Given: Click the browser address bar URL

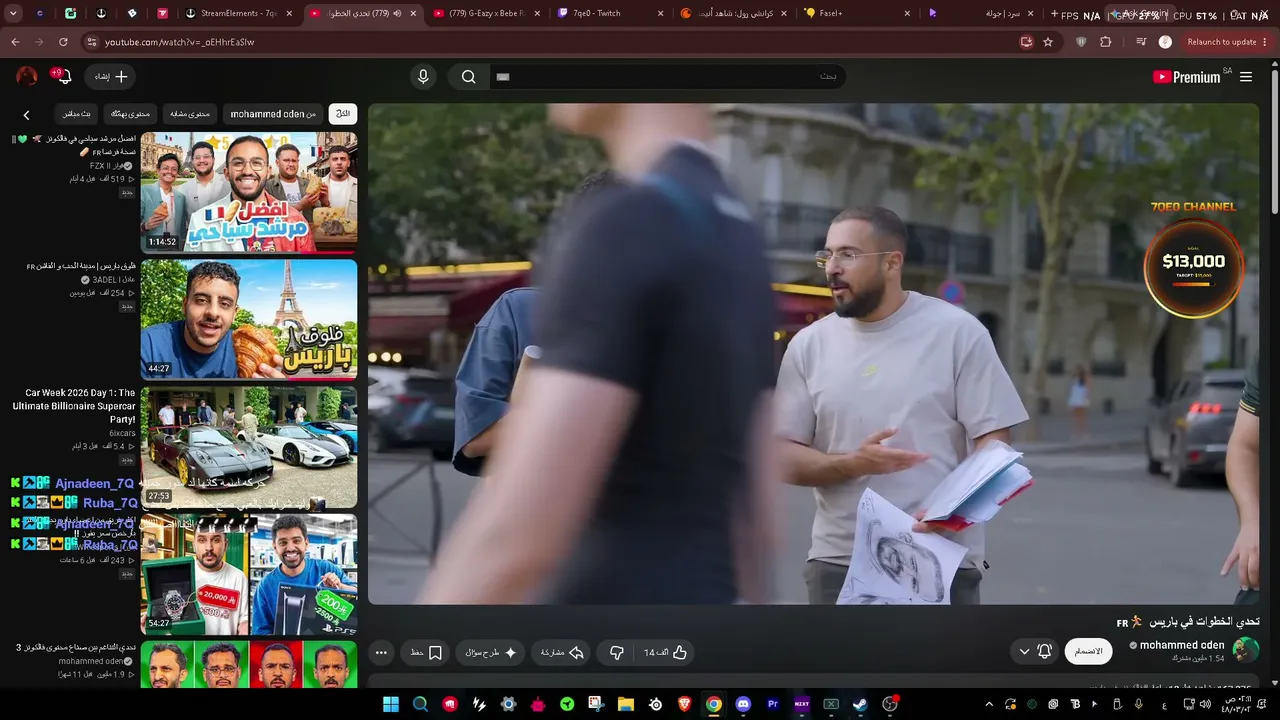Looking at the screenshot, I should (180, 42).
